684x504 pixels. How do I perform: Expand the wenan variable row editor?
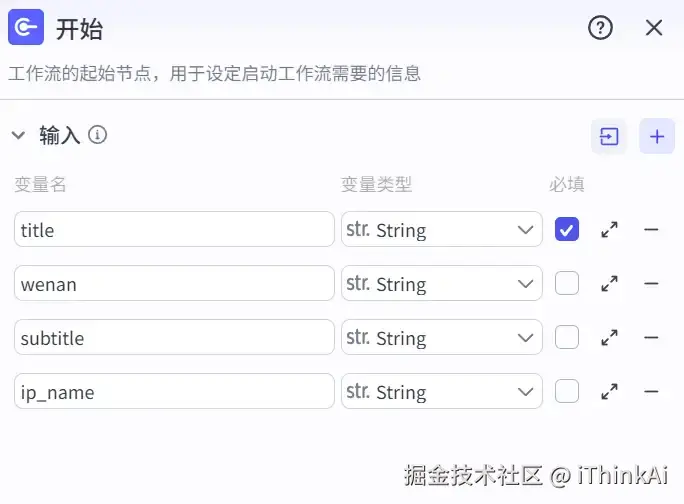(609, 284)
